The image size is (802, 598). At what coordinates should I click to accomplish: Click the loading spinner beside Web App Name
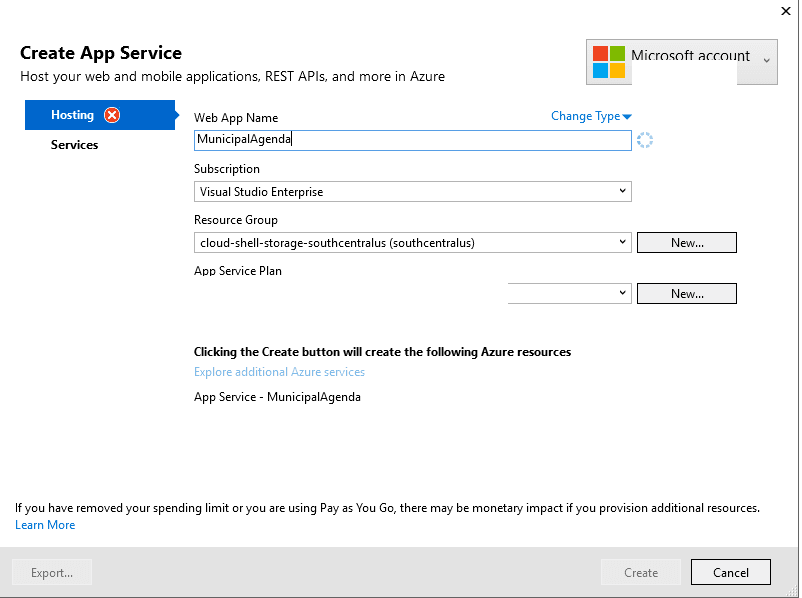[x=645, y=141]
